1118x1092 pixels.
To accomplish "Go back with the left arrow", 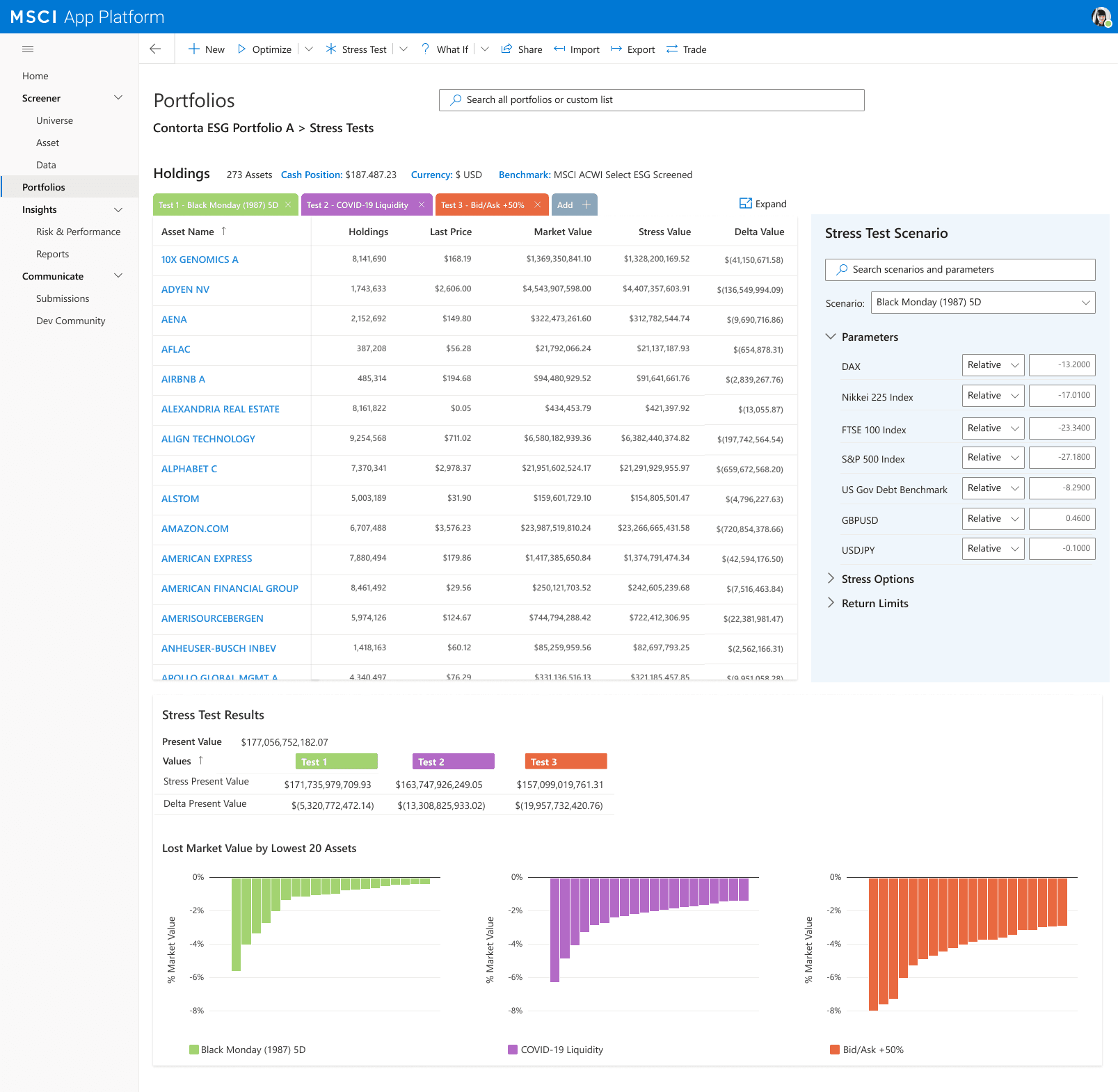I will 155,49.
